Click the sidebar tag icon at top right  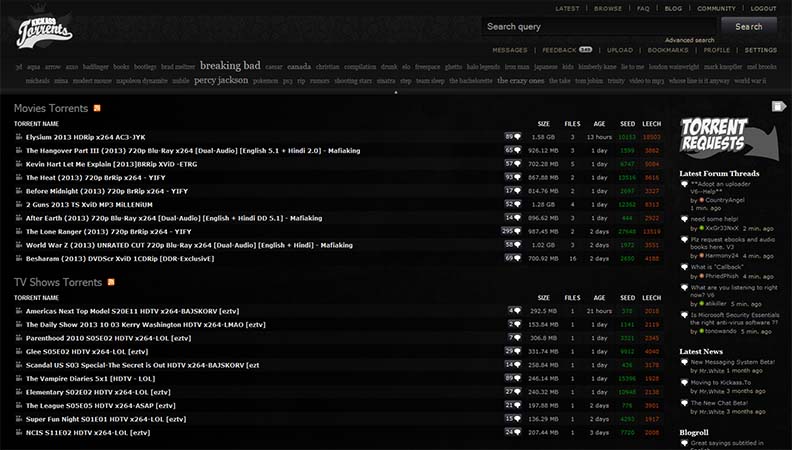click(778, 106)
